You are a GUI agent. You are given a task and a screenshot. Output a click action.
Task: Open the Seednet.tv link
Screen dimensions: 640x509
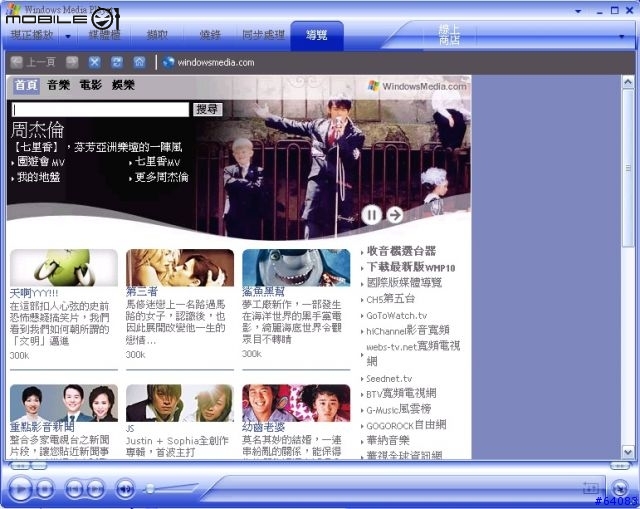[x=389, y=378]
